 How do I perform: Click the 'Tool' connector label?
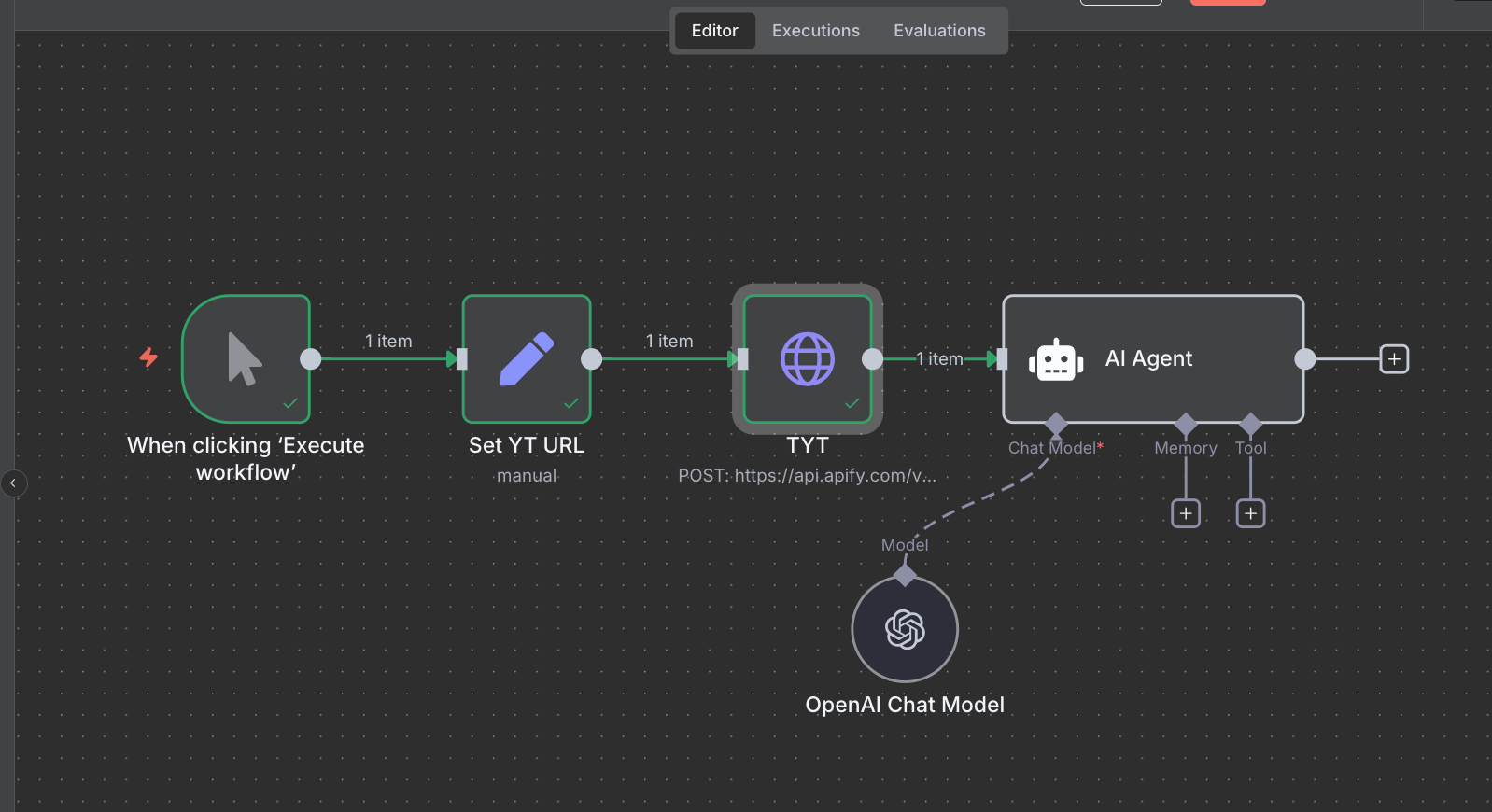(1251, 448)
